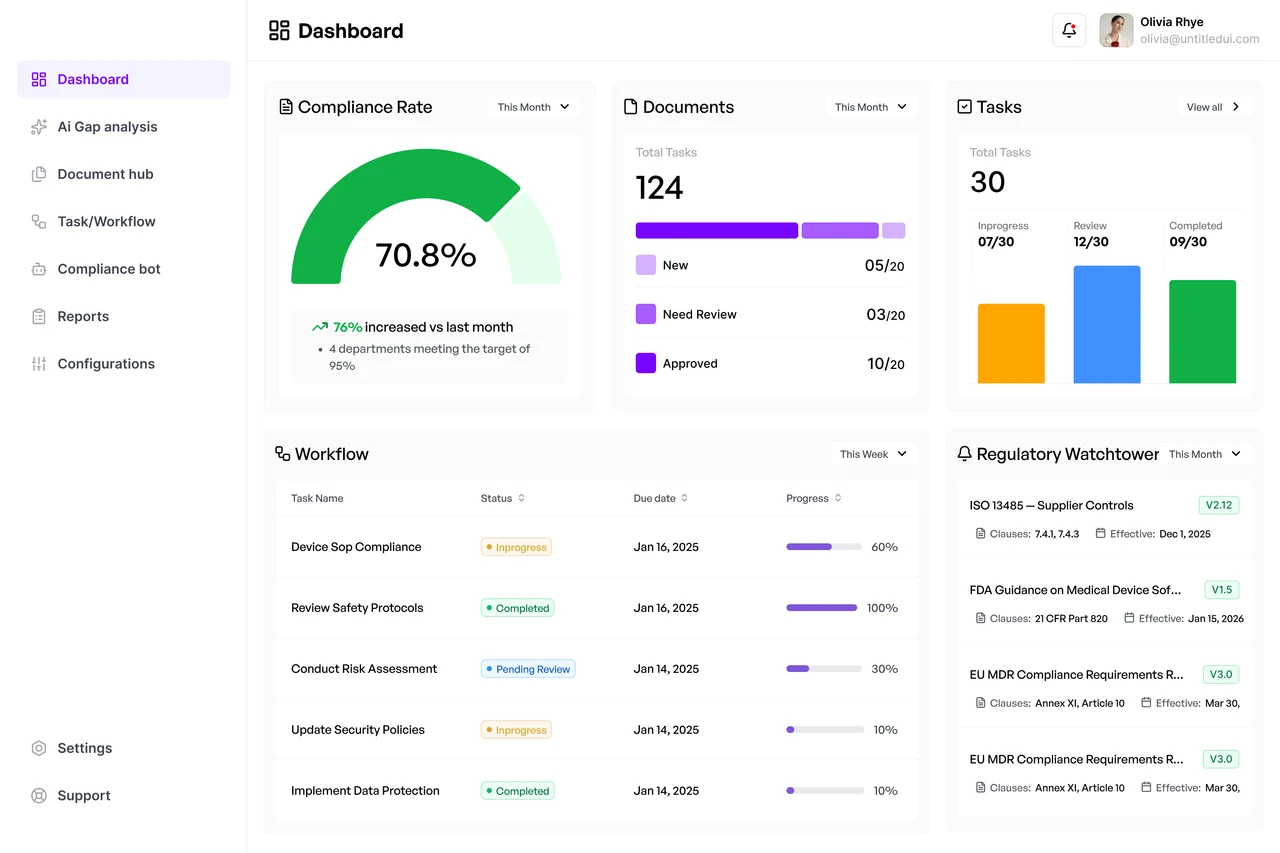Click FDA Guidance on Medical Device entry
Image resolution: width=1280 pixels, height=853 pixels.
coord(1105,604)
